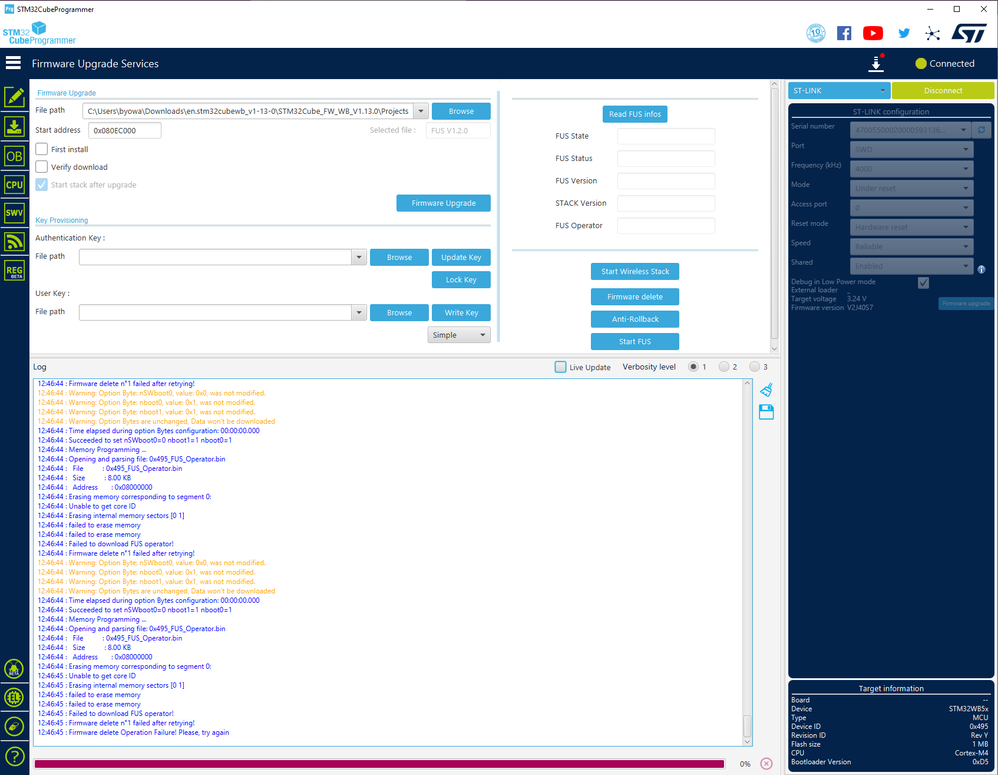
Task: Open the Frequency (kHz) dropdown
Action: [x=911, y=169]
